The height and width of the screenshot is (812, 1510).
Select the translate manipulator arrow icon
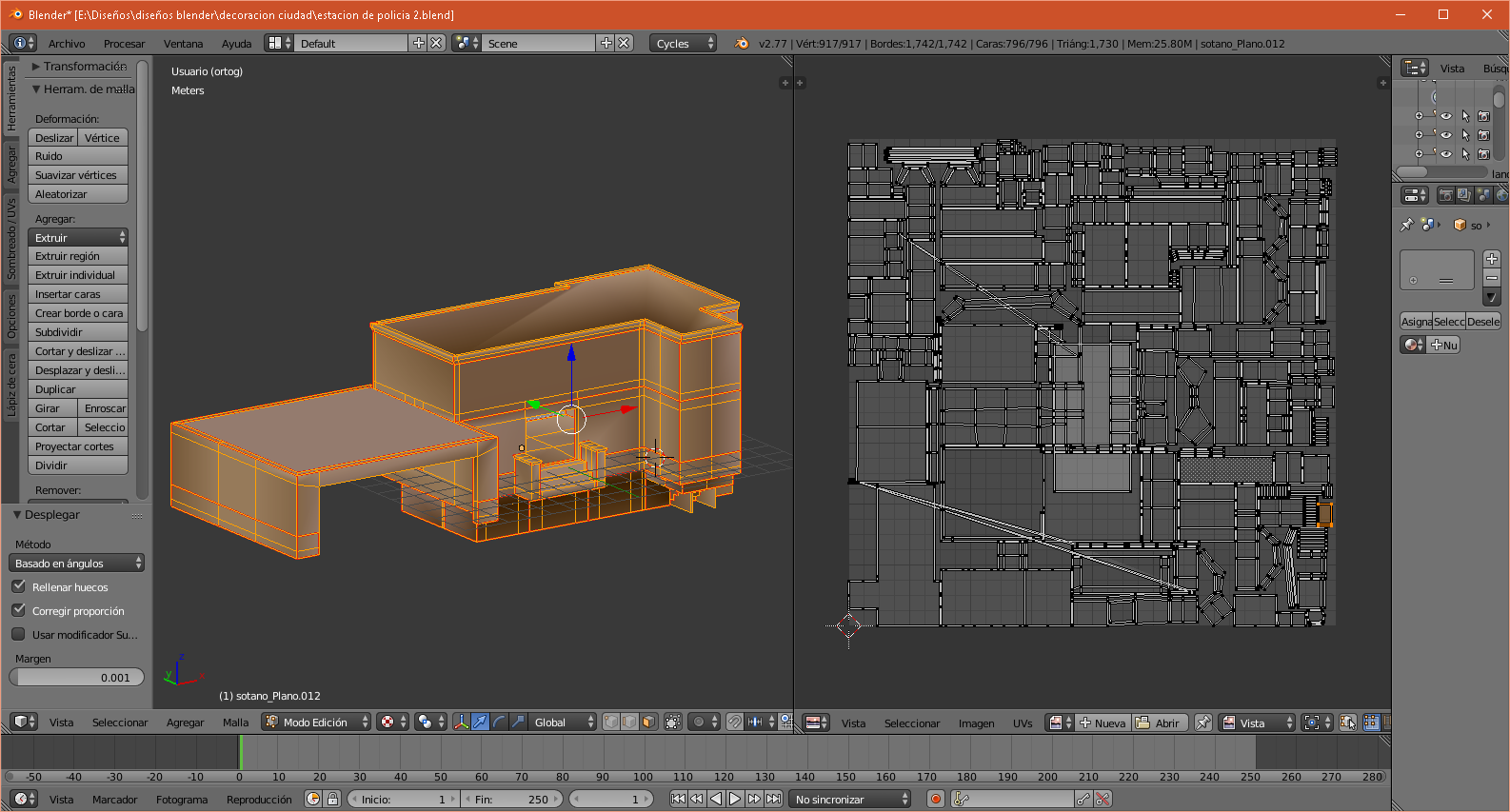tap(481, 723)
